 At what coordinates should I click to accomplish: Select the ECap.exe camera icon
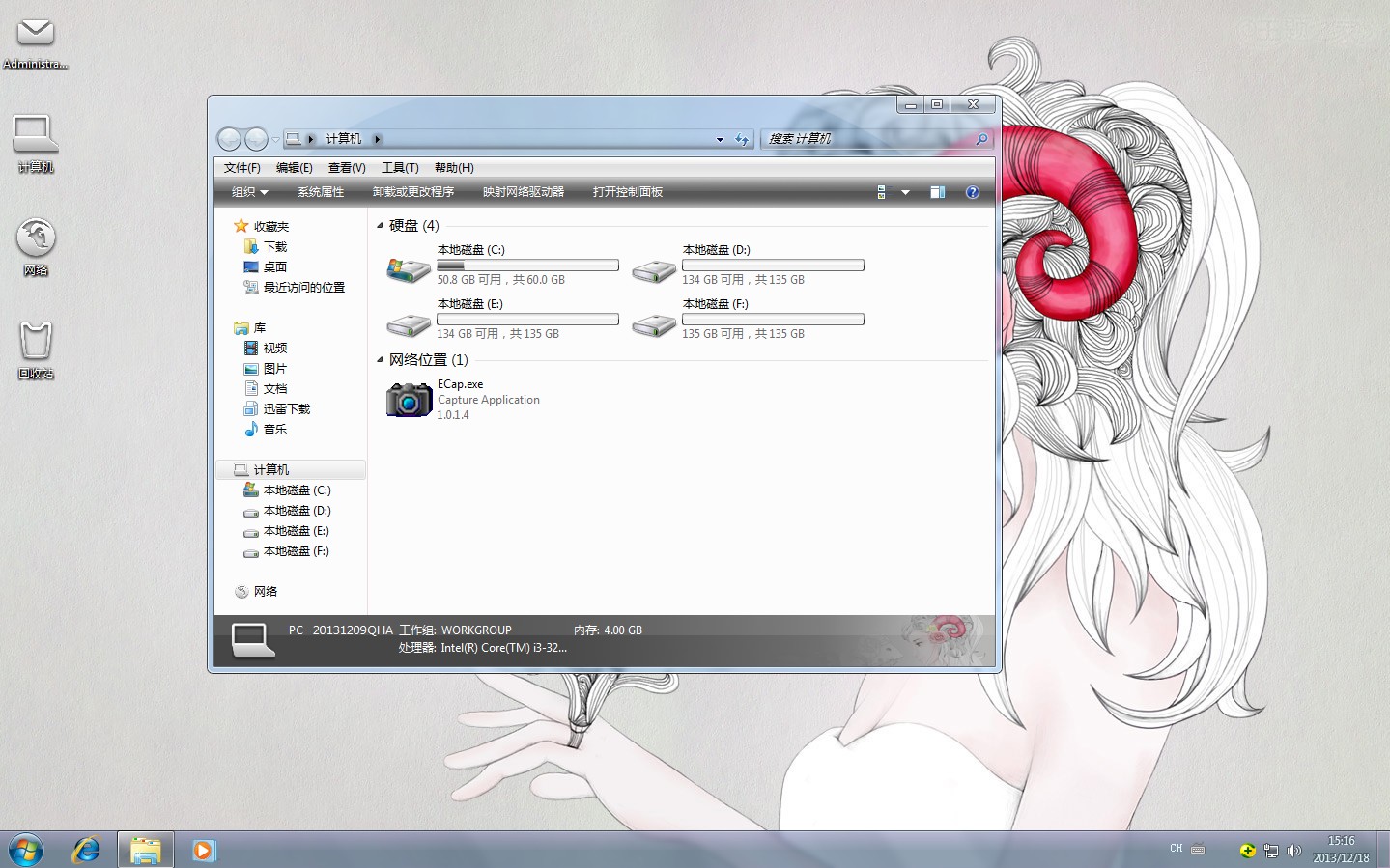coord(409,399)
